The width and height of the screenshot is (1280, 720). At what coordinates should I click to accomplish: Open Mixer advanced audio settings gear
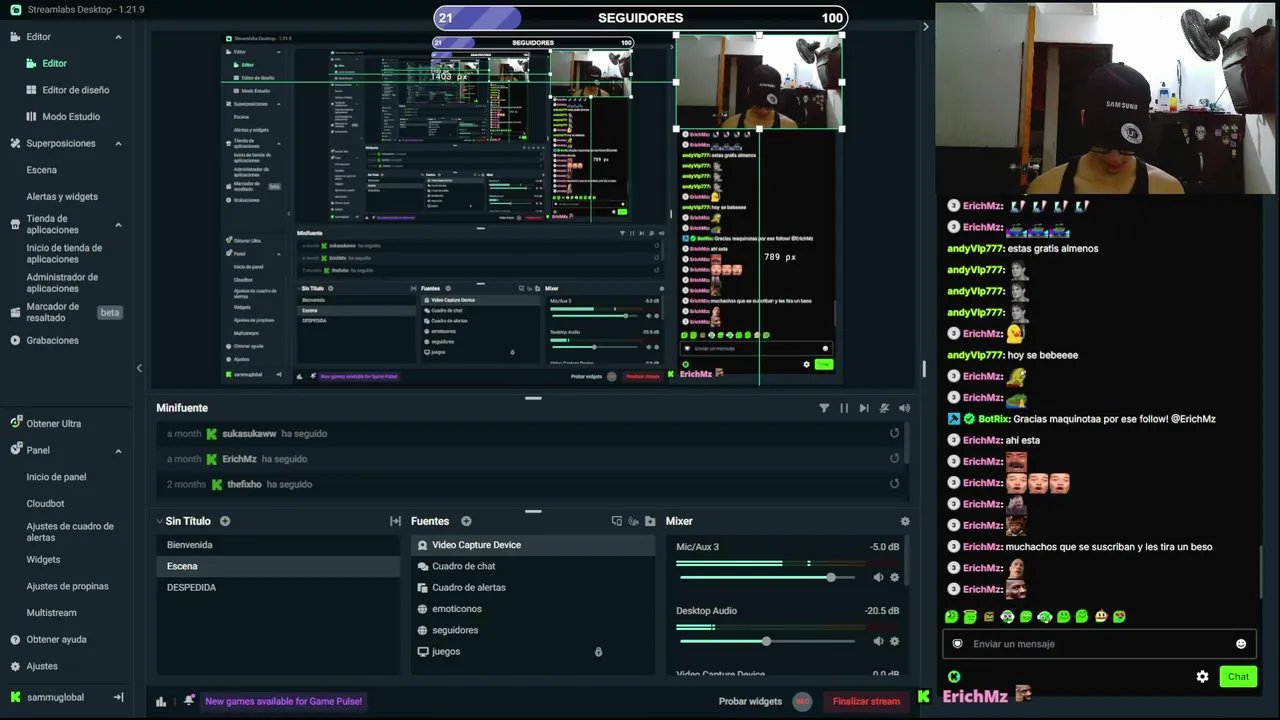[905, 521]
